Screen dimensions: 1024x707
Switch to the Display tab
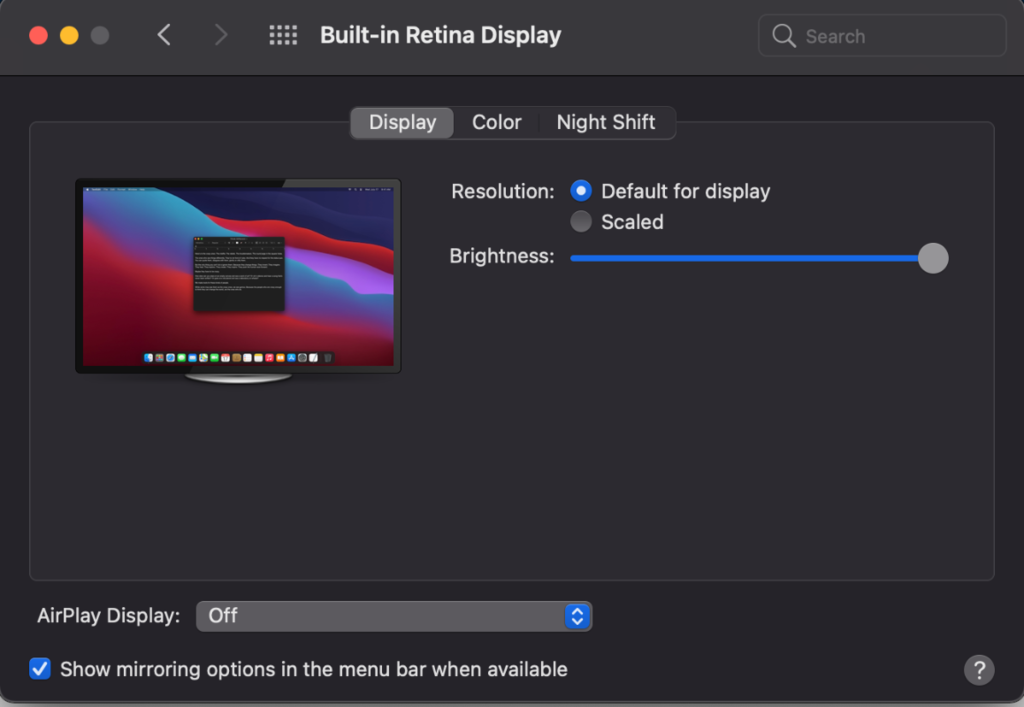402,122
